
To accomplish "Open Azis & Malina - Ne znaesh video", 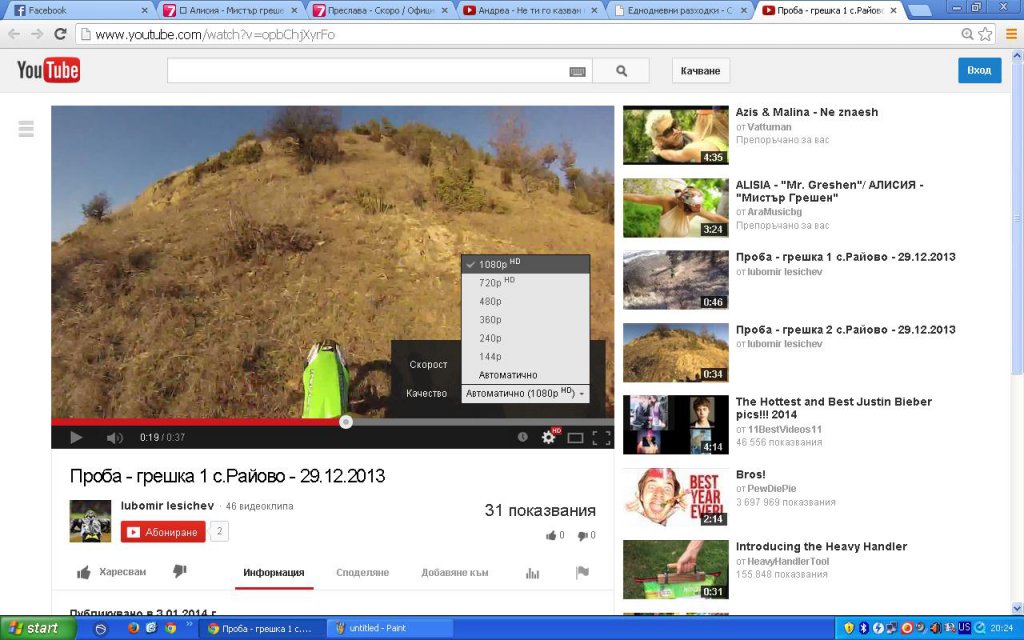I will click(x=807, y=112).
